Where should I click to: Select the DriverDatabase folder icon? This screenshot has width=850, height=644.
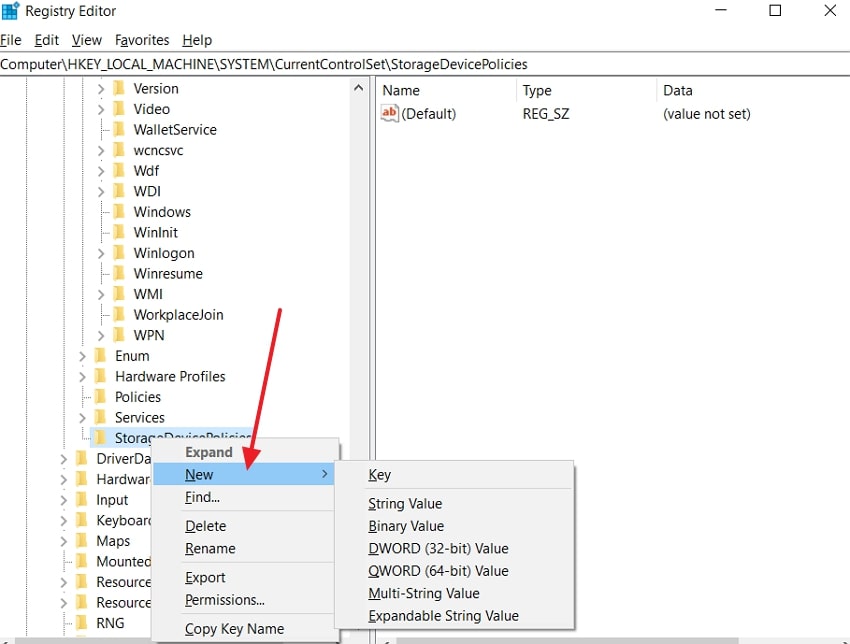(x=82, y=459)
